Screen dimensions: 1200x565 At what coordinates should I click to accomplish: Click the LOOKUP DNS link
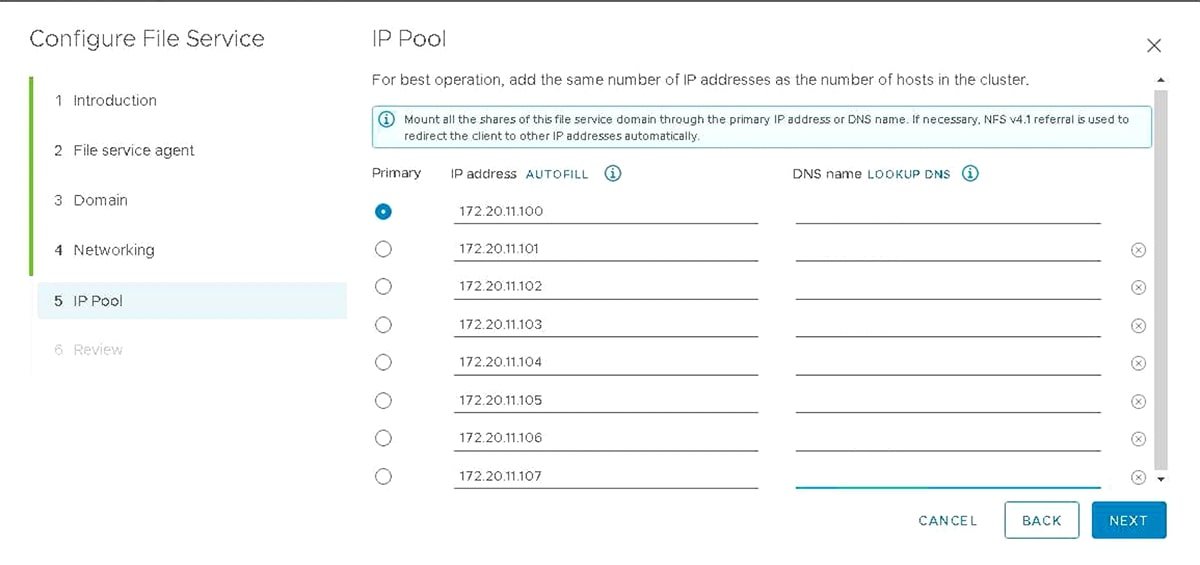[908, 174]
